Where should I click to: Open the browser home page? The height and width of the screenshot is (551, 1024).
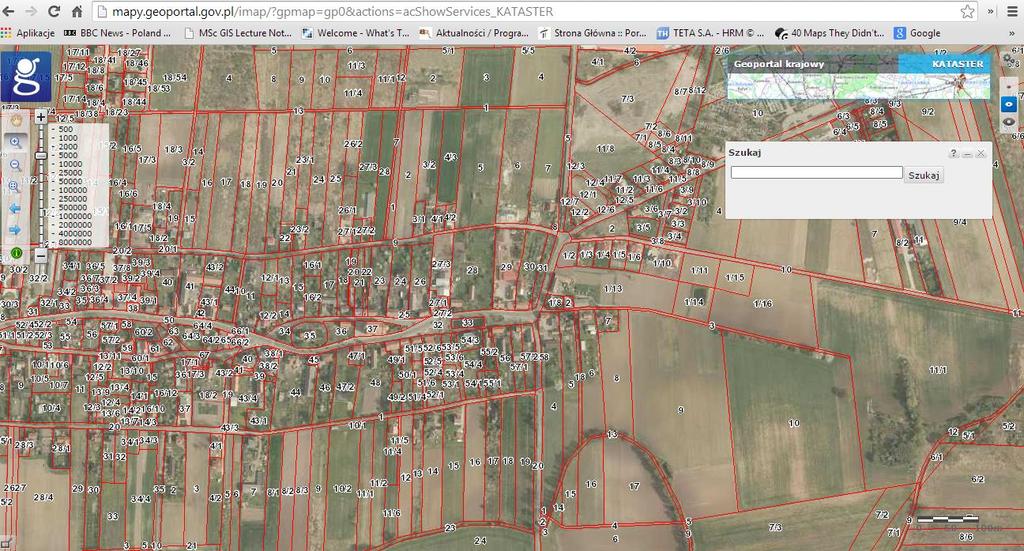coord(76,11)
